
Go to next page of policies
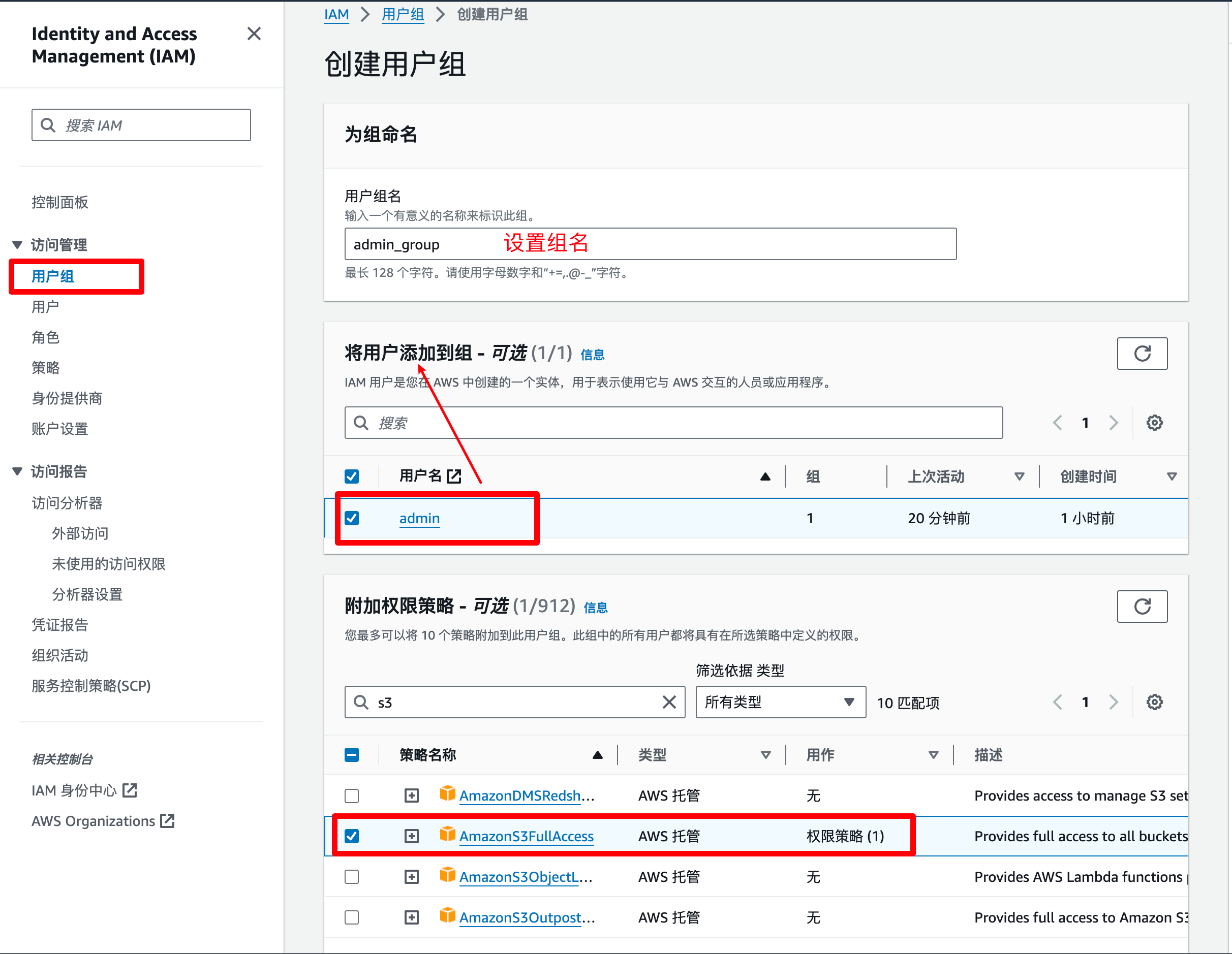click(x=1113, y=702)
